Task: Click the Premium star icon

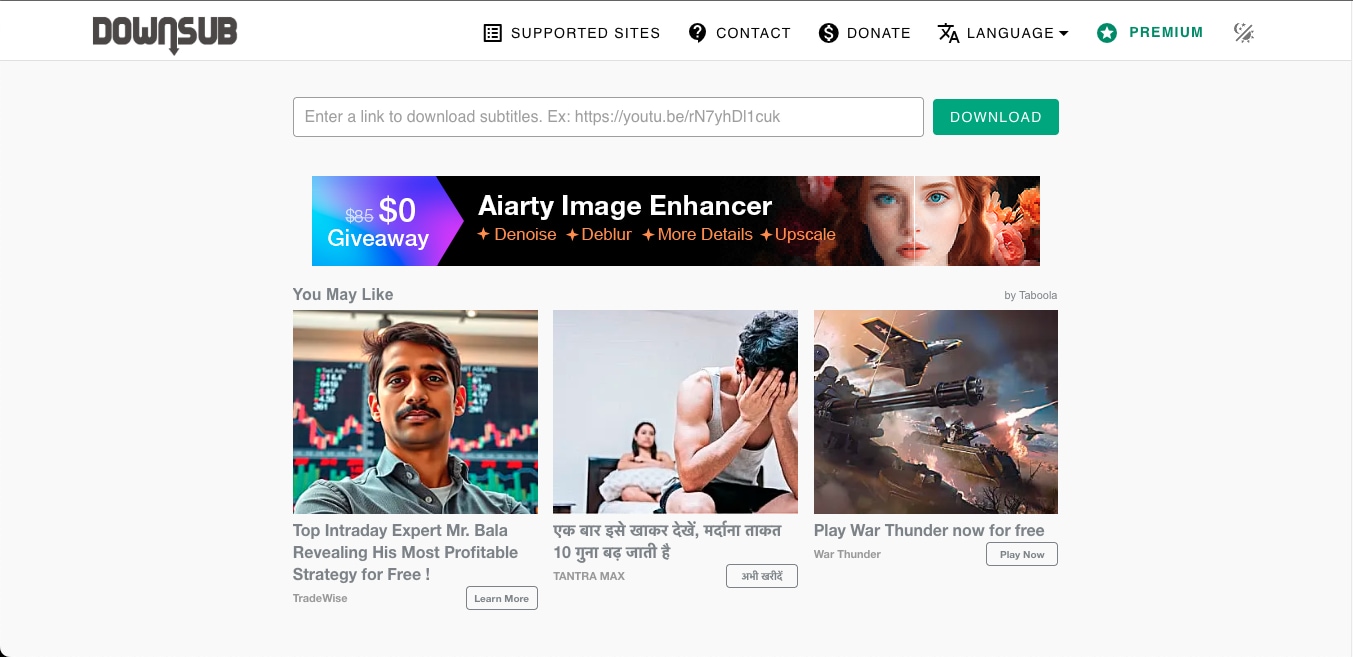Action: [1106, 33]
